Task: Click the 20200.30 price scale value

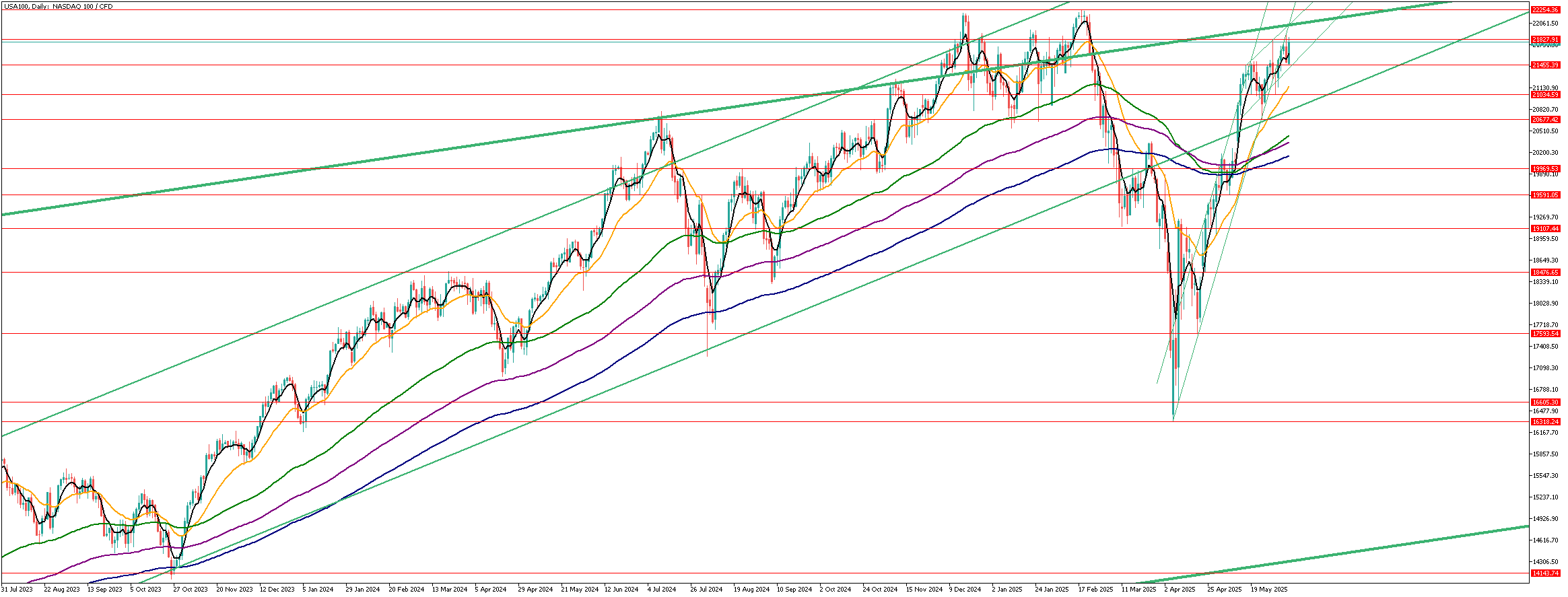Action: coord(1546,153)
